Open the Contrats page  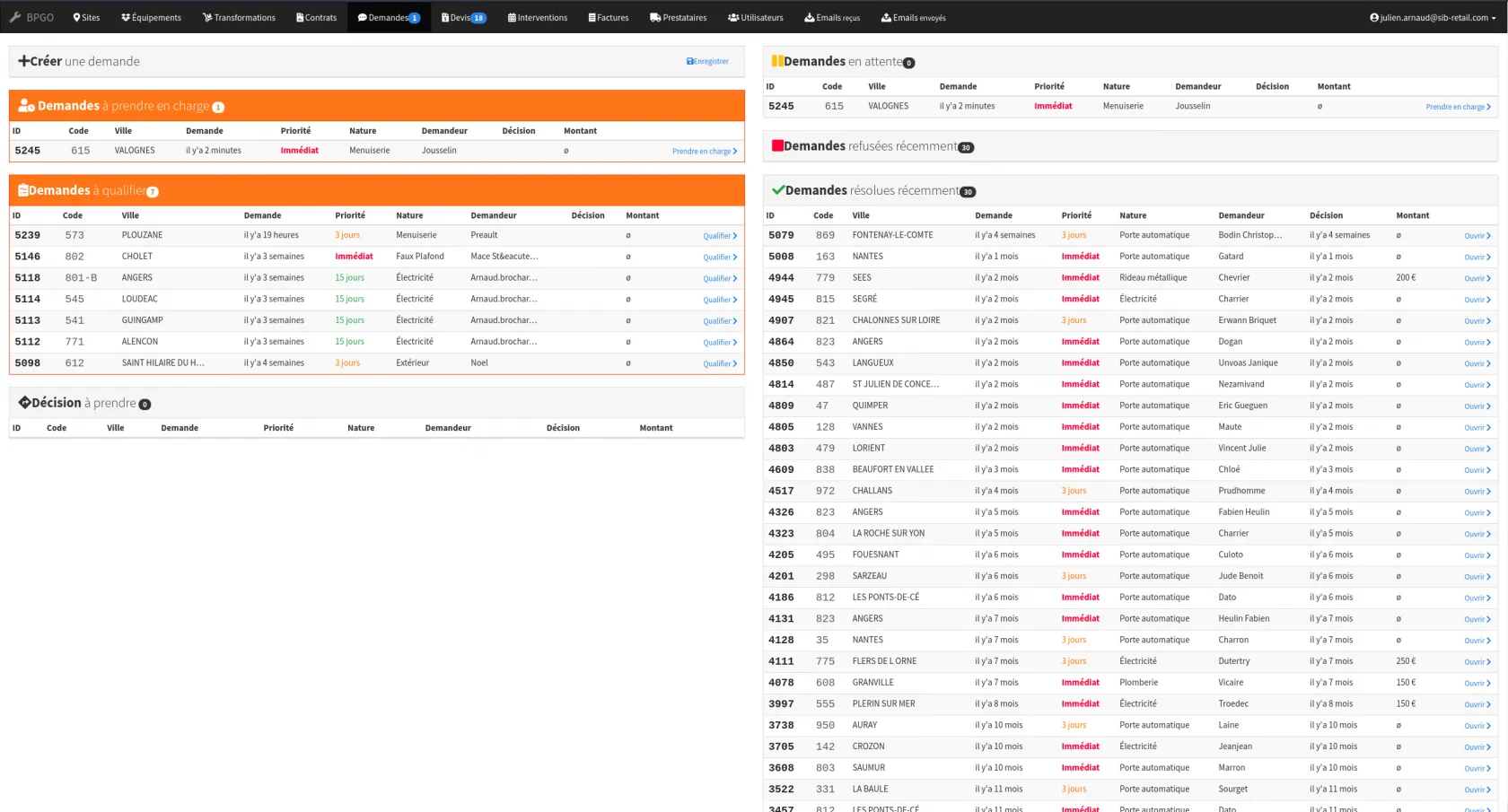tap(316, 17)
